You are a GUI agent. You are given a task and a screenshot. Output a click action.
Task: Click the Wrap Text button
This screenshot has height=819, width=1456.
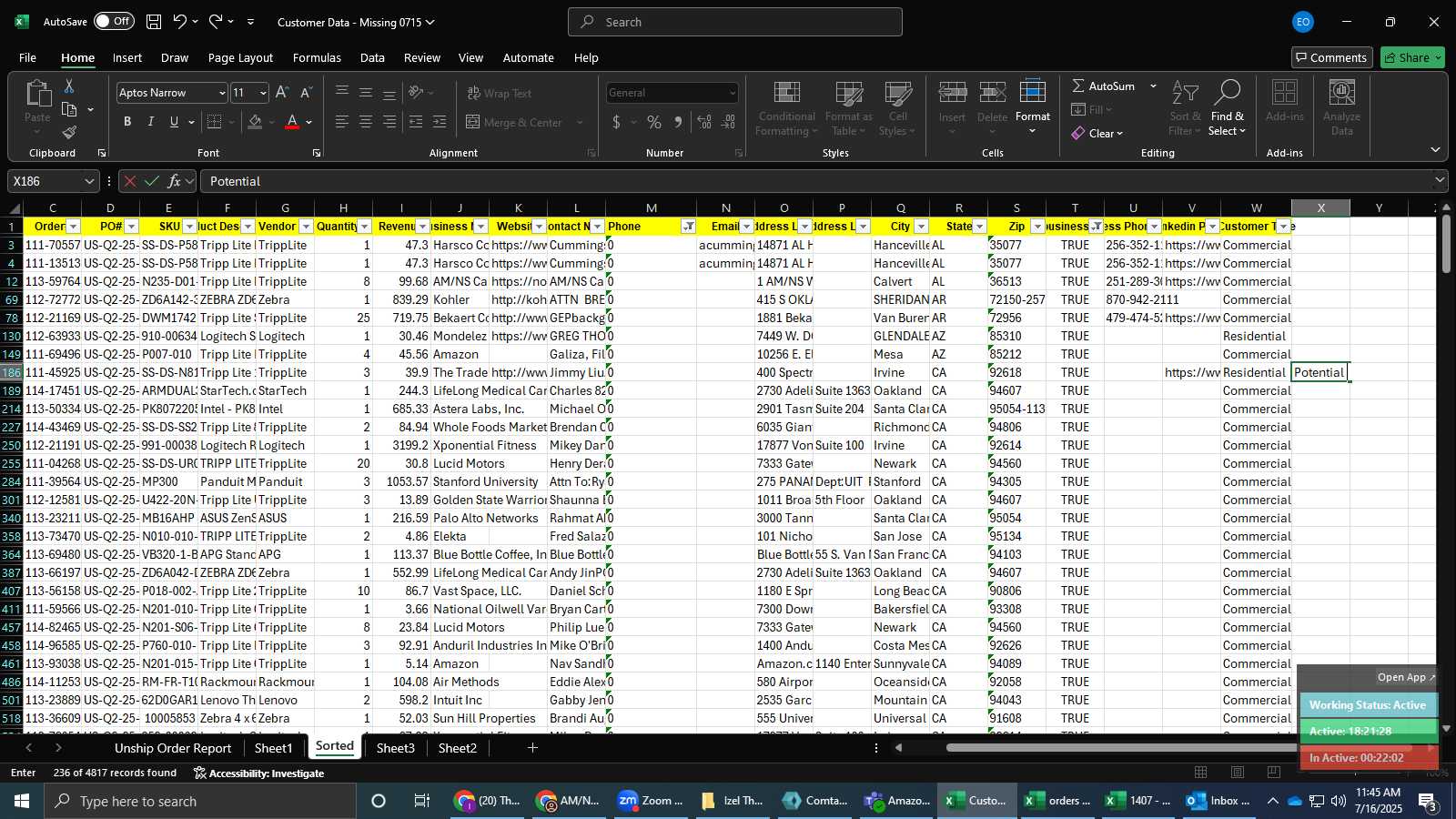pos(500,93)
